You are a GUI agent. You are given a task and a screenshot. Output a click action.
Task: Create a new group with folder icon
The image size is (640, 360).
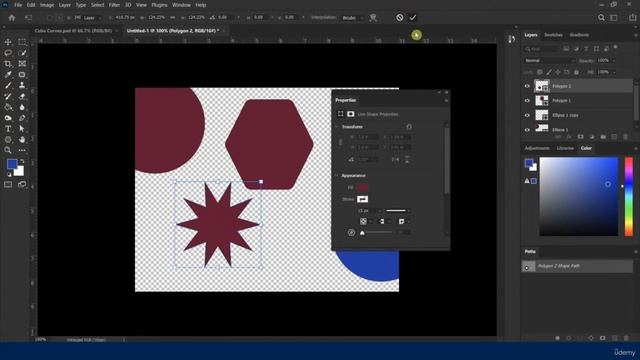(x=603, y=137)
